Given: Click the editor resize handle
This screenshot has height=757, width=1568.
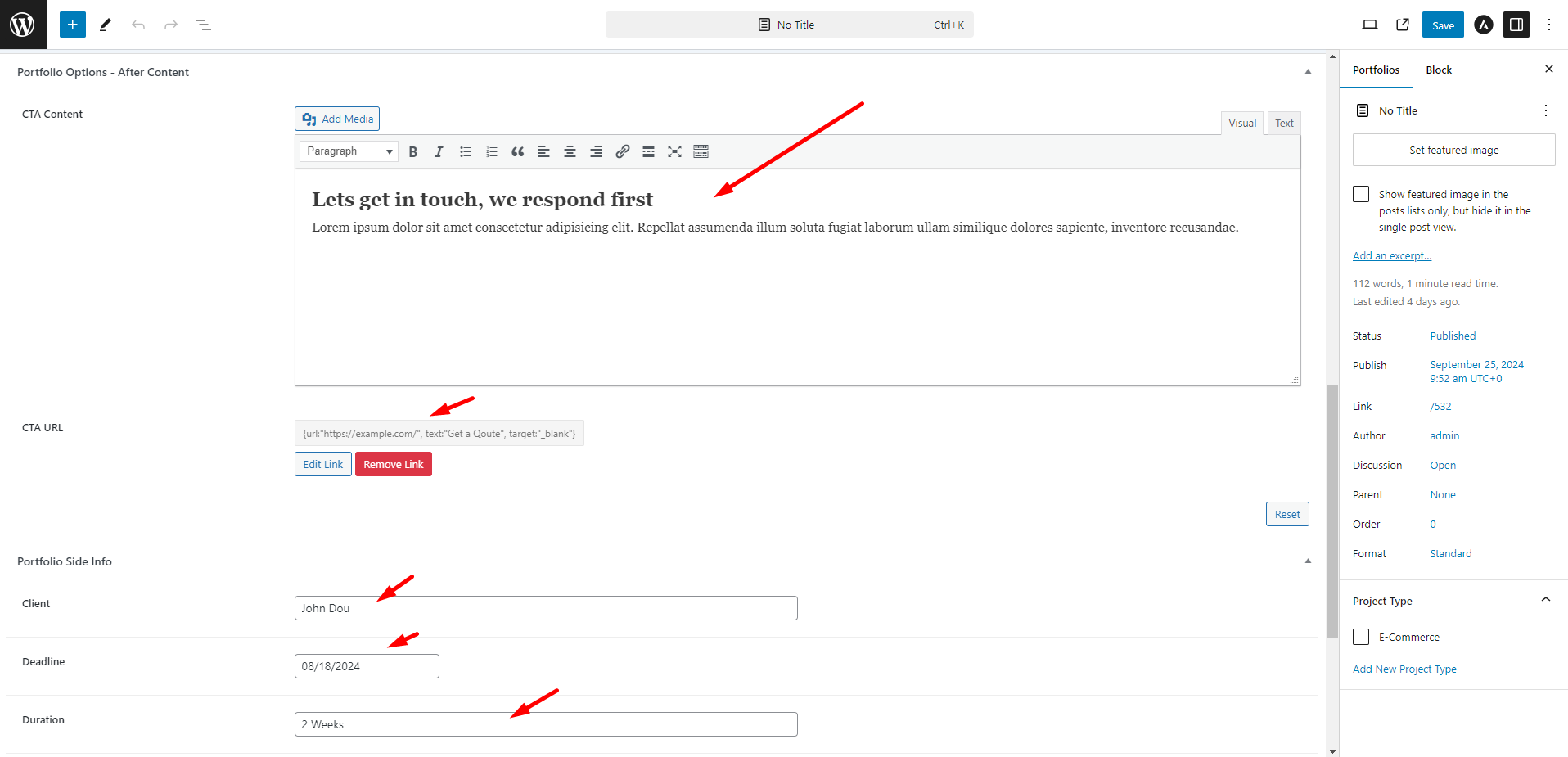Looking at the screenshot, I should [1294, 379].
